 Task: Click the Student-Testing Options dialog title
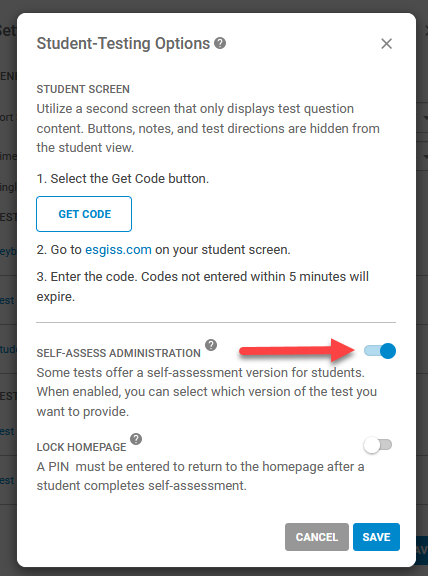click(123, 43)
